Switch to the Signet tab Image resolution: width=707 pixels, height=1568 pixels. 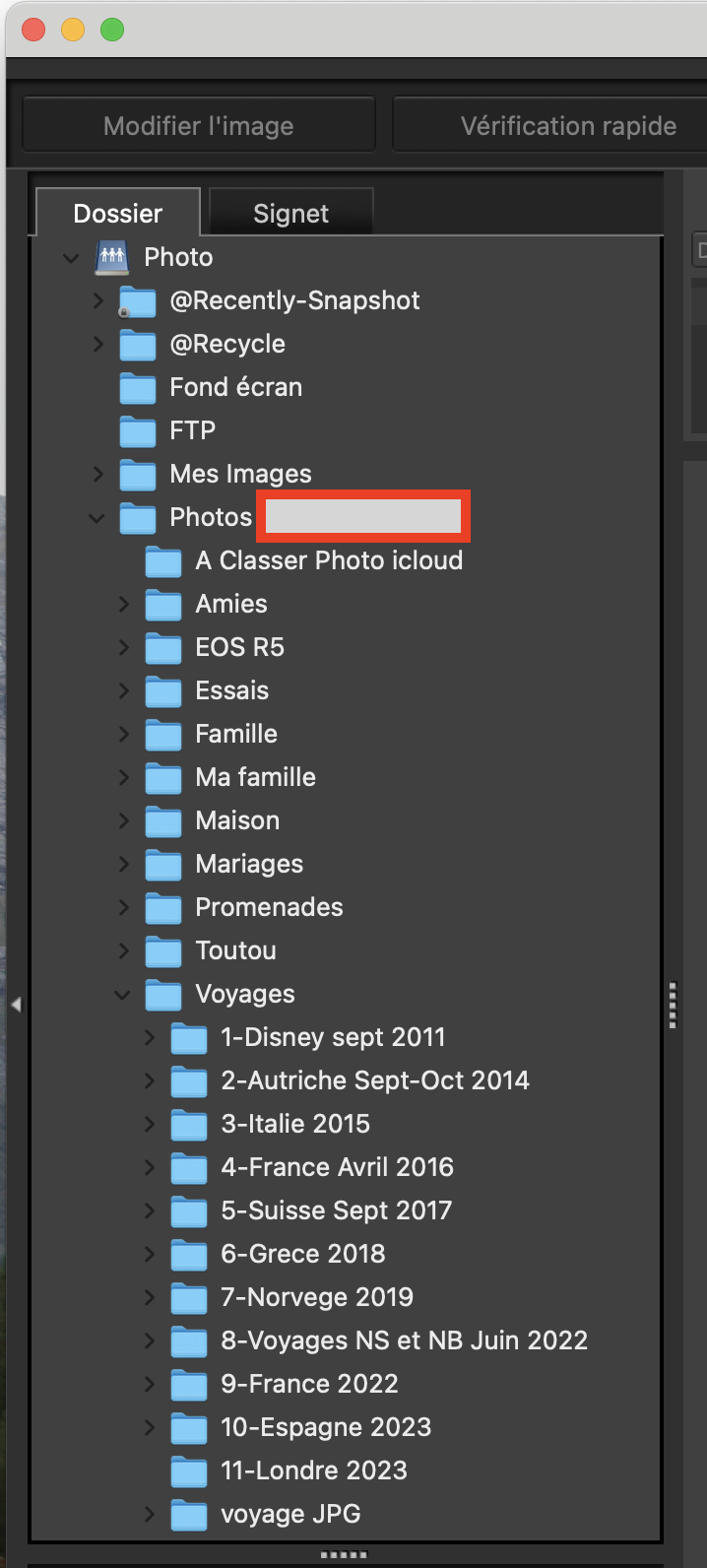tap(290, 214)
